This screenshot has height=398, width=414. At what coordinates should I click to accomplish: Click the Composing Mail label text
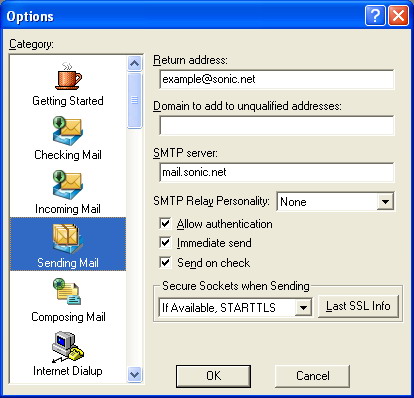point(68,317)
